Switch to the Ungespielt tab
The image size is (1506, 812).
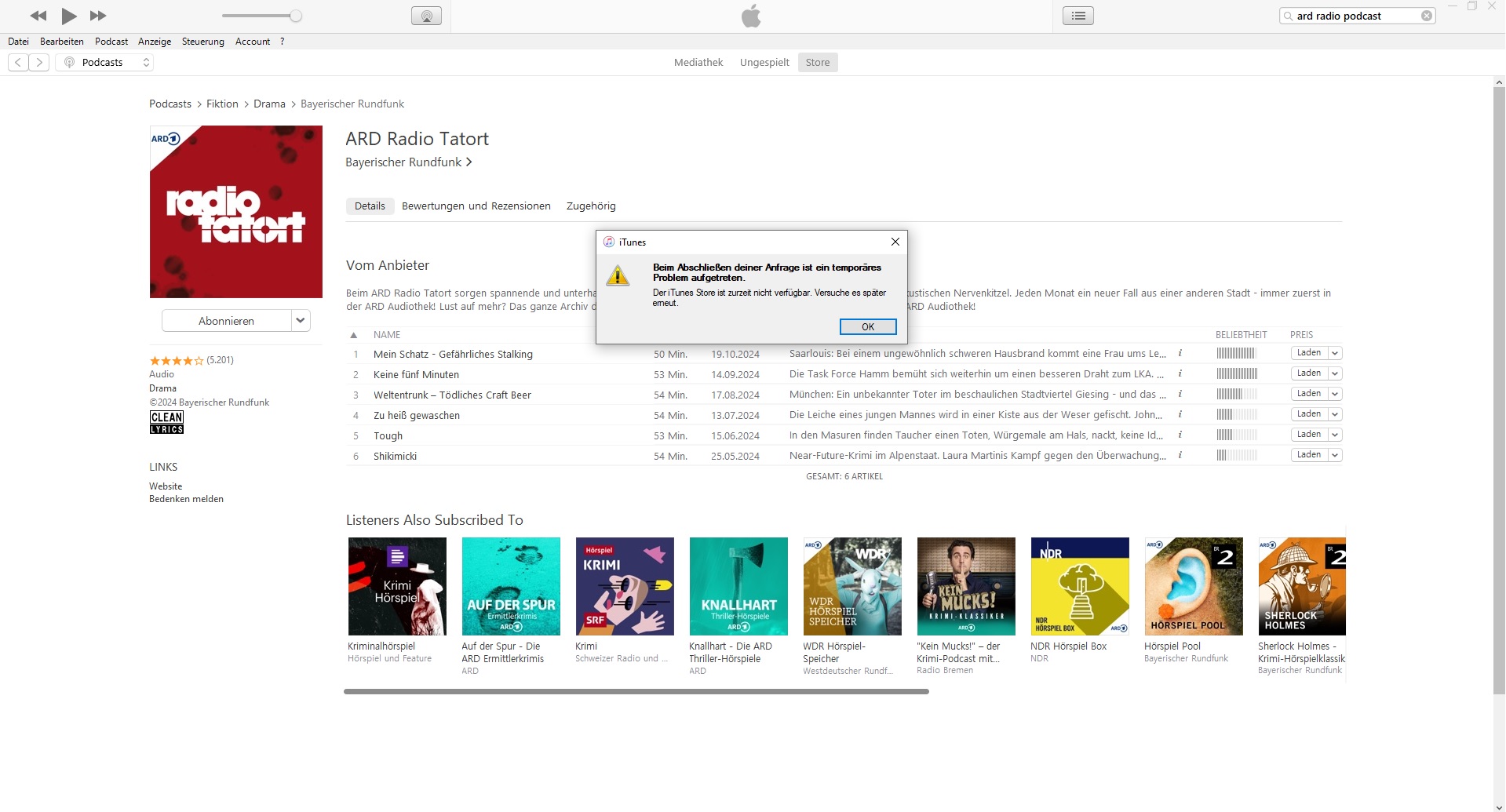pos(764,63)
